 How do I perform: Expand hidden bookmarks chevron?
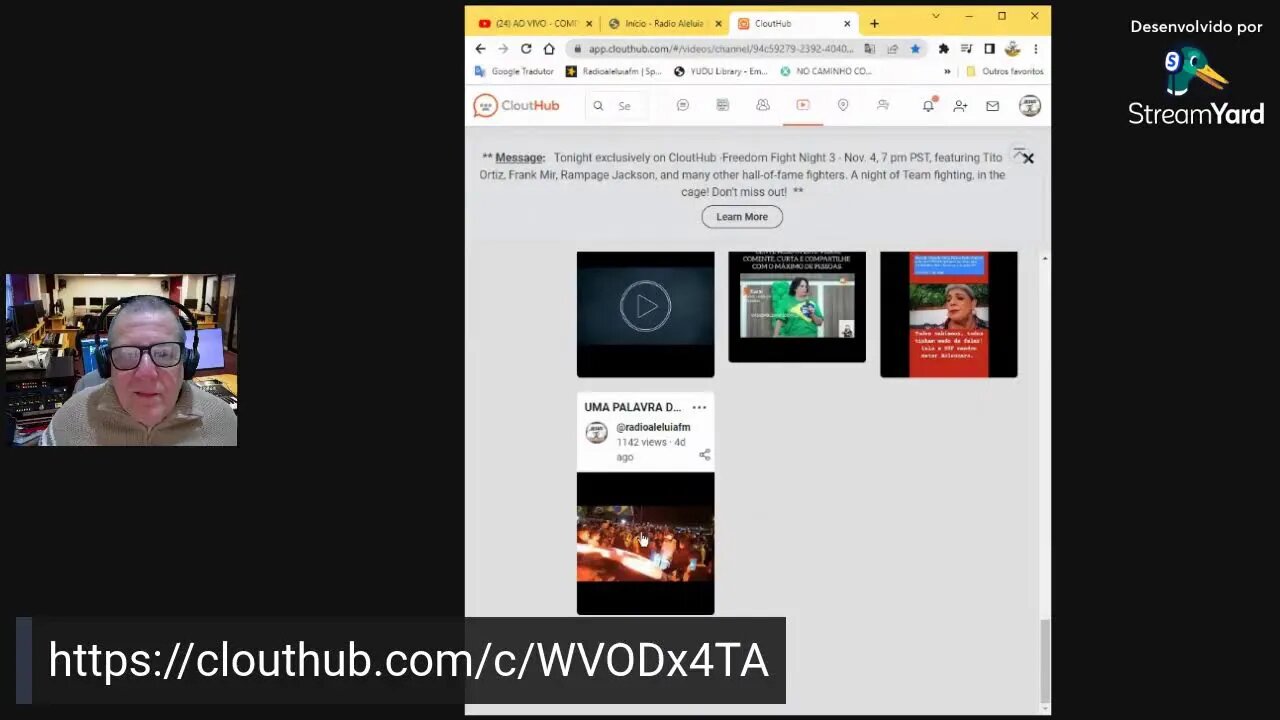point(947,71)
